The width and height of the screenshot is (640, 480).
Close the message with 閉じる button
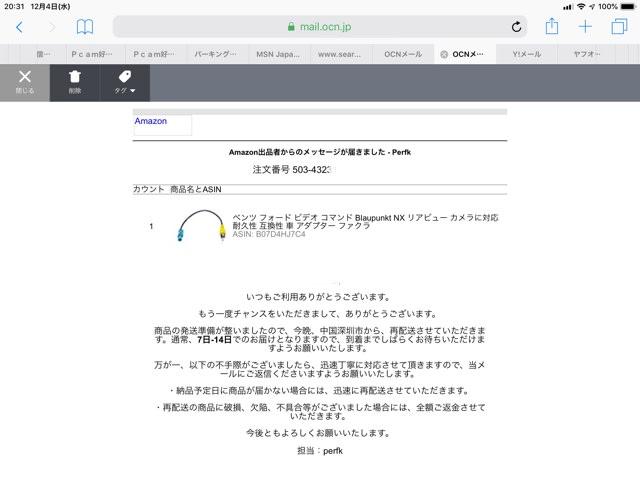click(x=25, y=82)
